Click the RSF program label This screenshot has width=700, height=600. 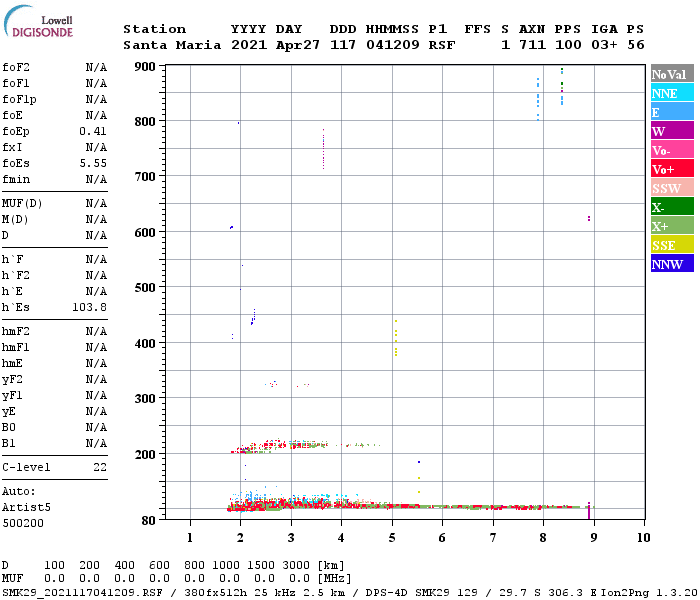pos(442,45)
